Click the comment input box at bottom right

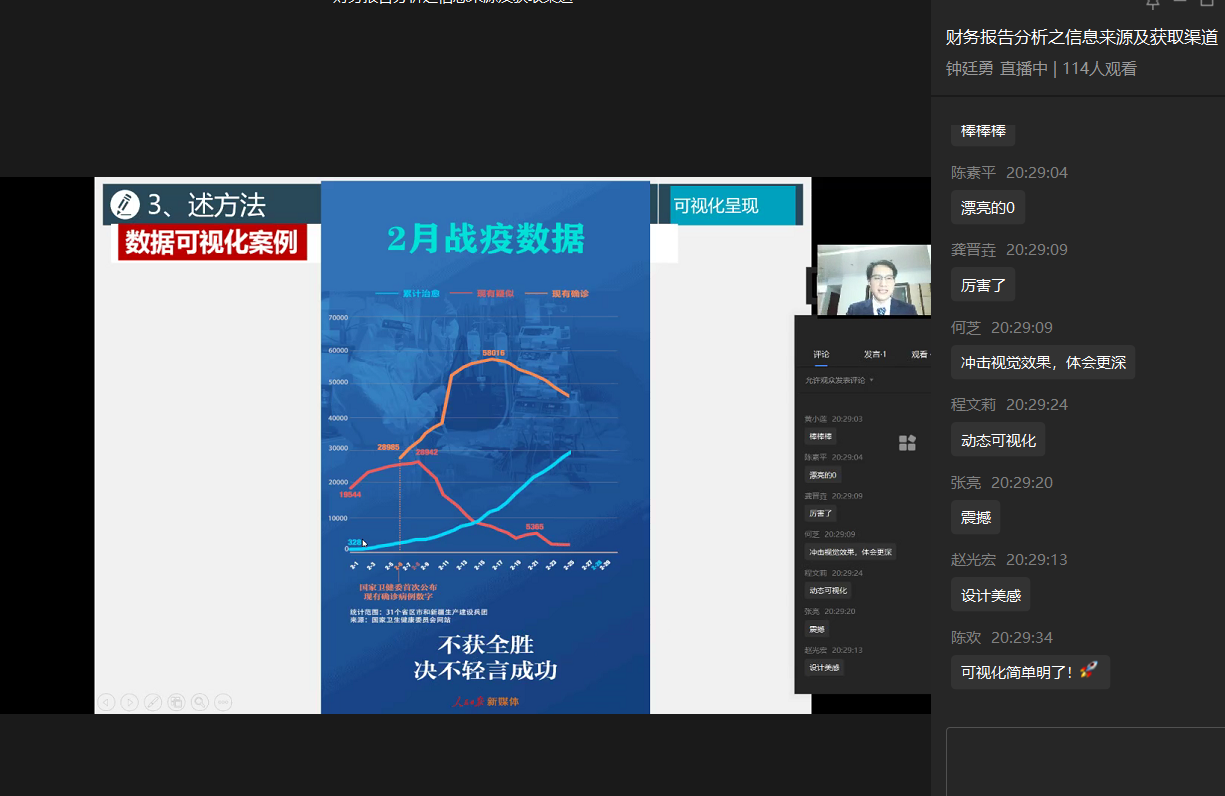pos(1085,762)
